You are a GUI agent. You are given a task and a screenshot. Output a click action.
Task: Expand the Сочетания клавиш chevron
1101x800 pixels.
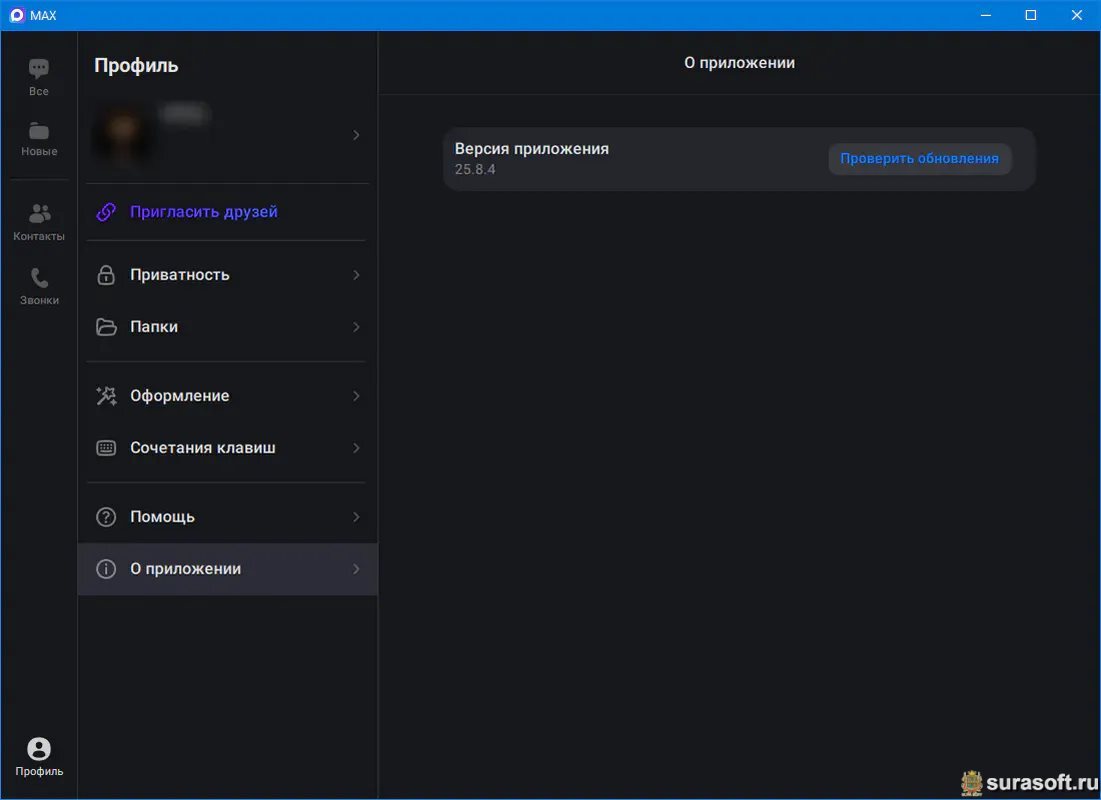pos(356,447)
